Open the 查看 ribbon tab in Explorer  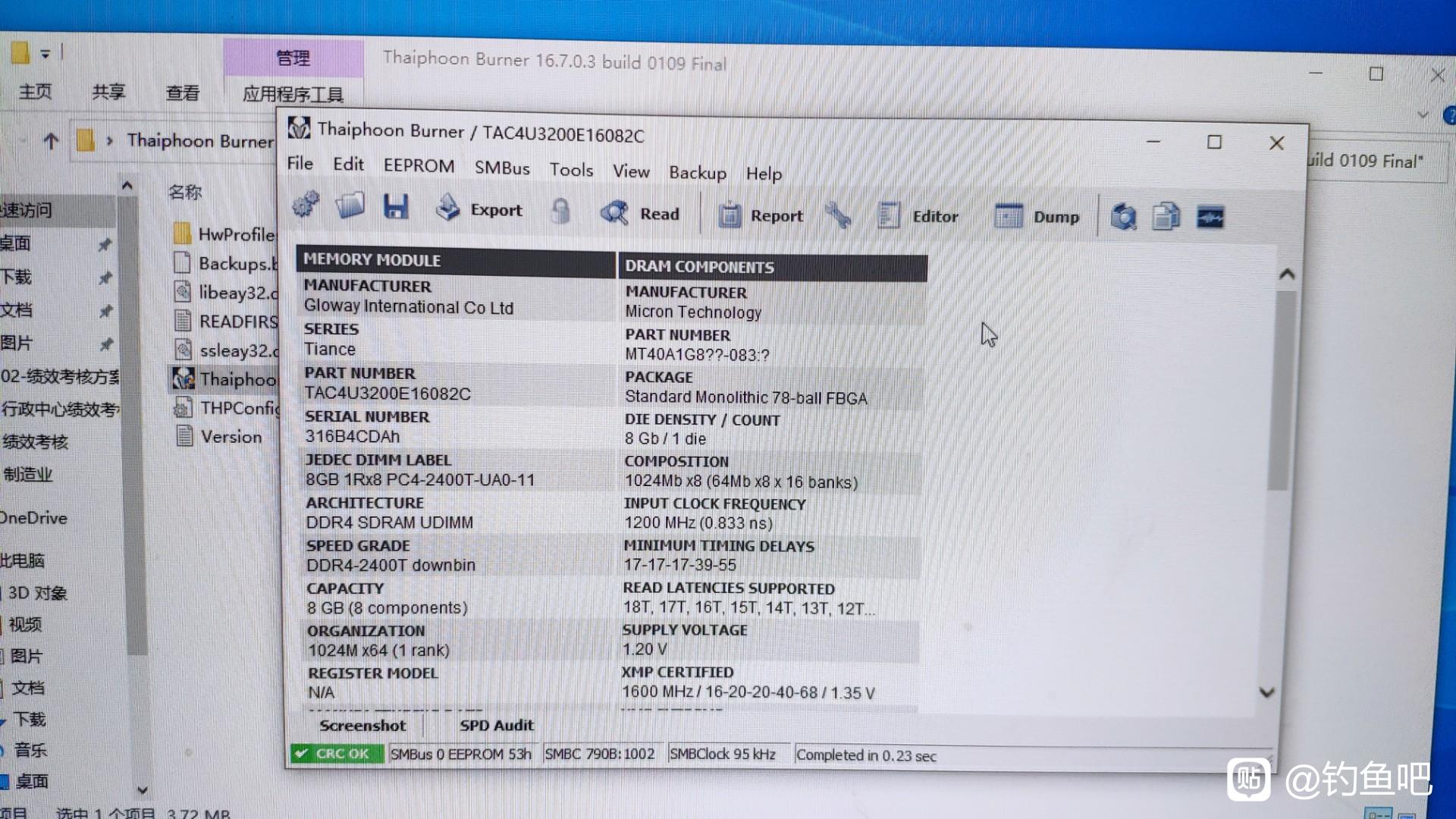[x=183, y=93]
